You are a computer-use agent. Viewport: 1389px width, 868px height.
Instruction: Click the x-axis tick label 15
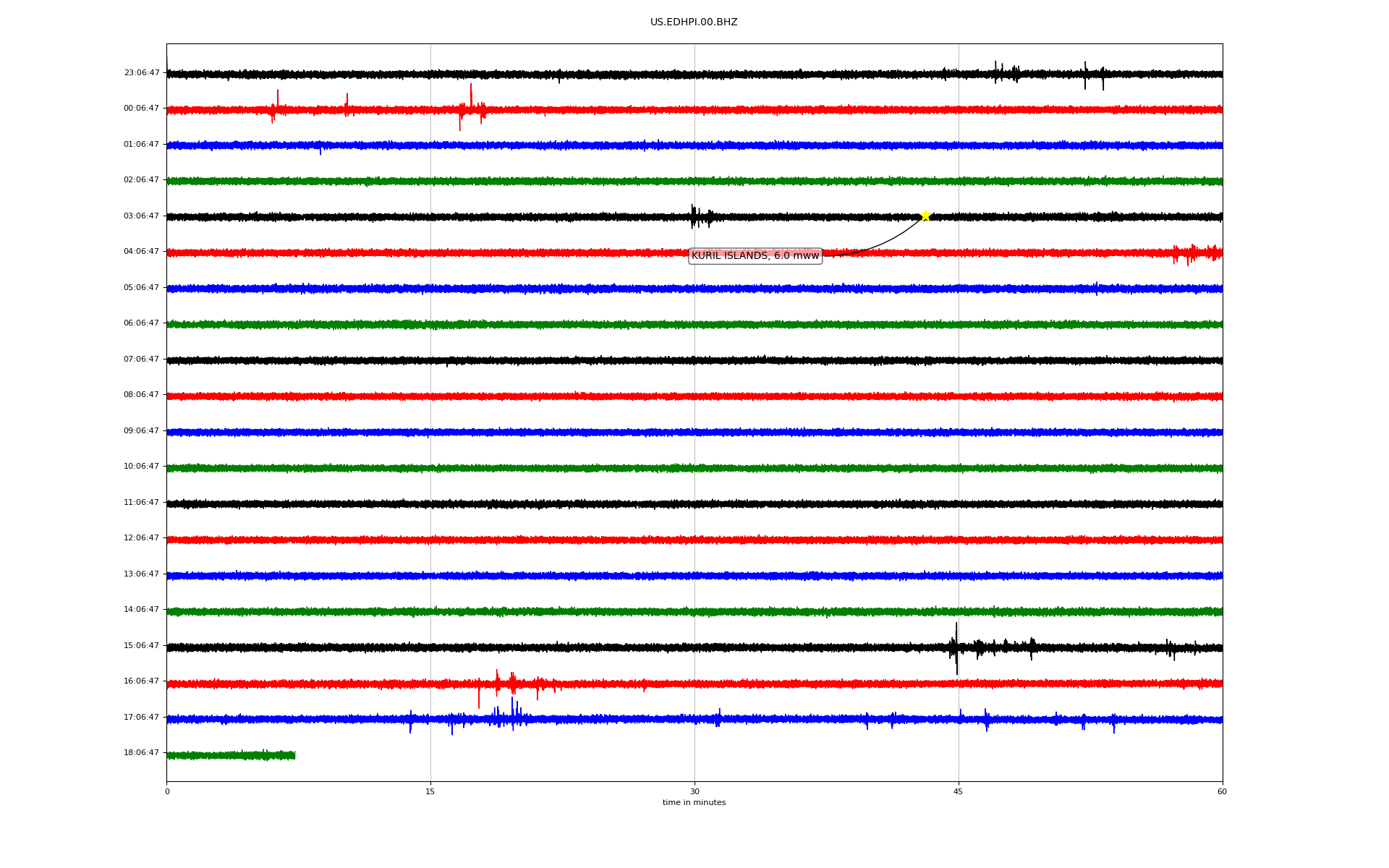click(430, 791)
